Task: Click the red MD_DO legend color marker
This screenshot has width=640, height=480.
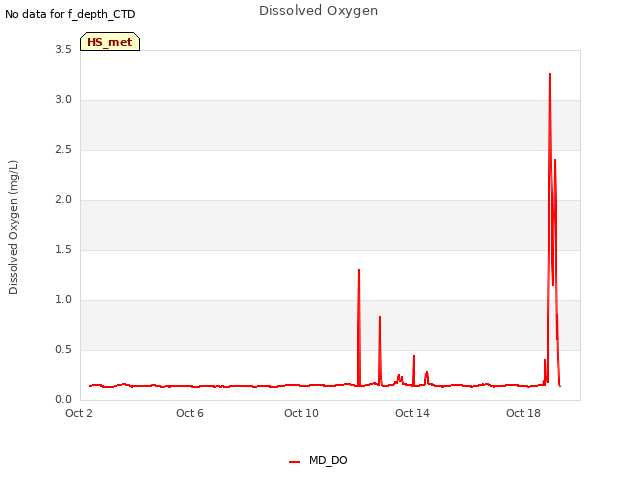Action: pos(294,462)
